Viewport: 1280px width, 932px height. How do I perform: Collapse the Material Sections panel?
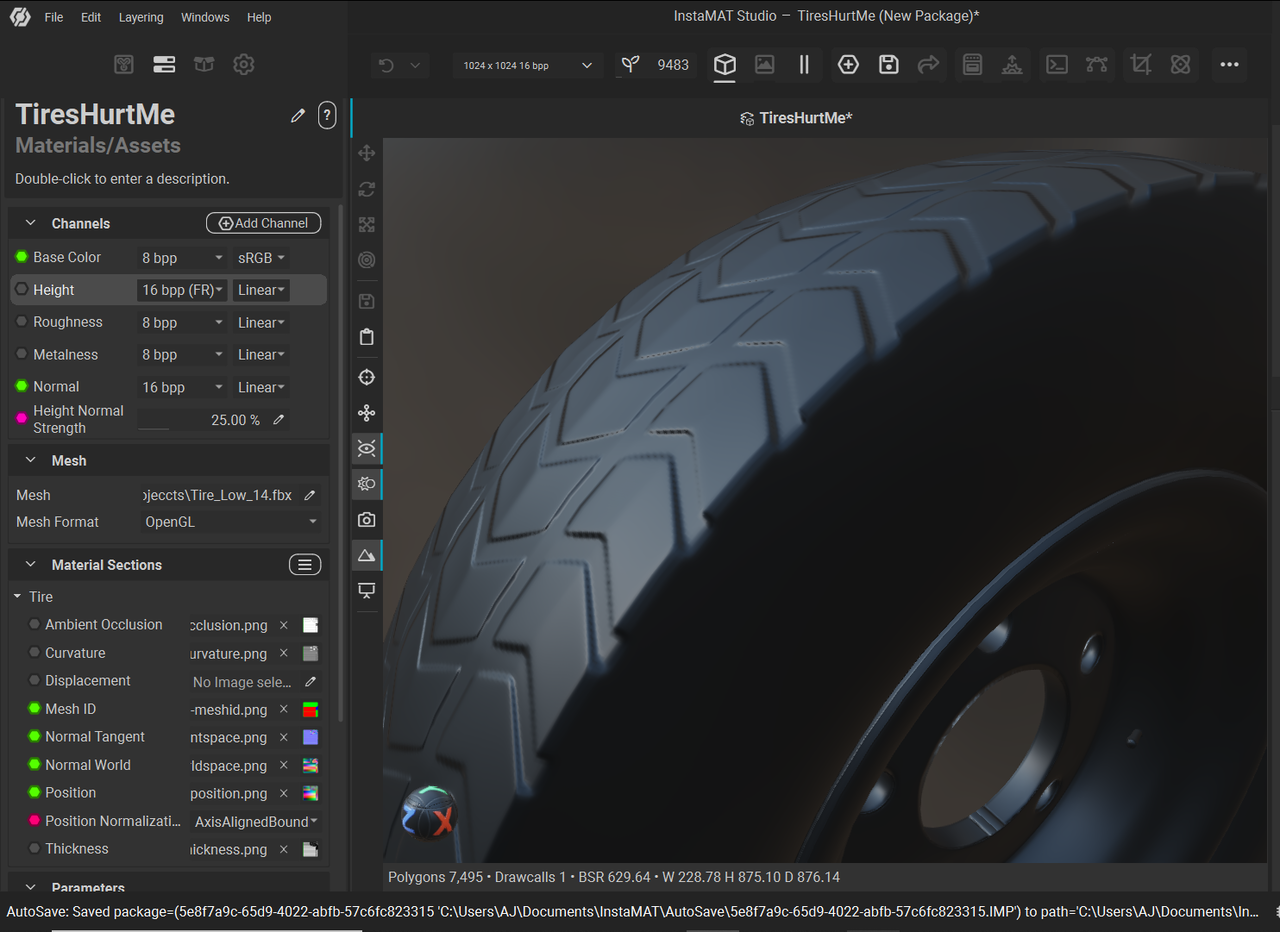[x=30, y=565]
